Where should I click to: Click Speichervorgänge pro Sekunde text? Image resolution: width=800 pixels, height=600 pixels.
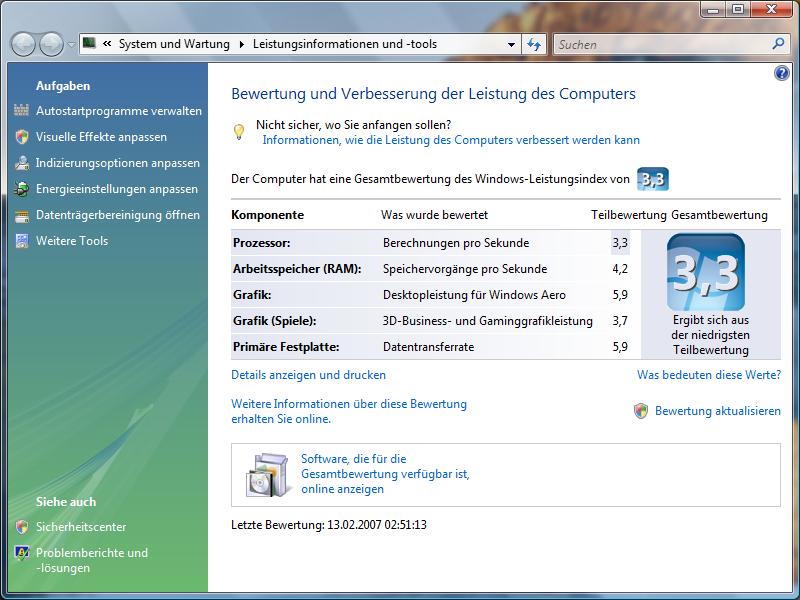[x=465, y=269]
